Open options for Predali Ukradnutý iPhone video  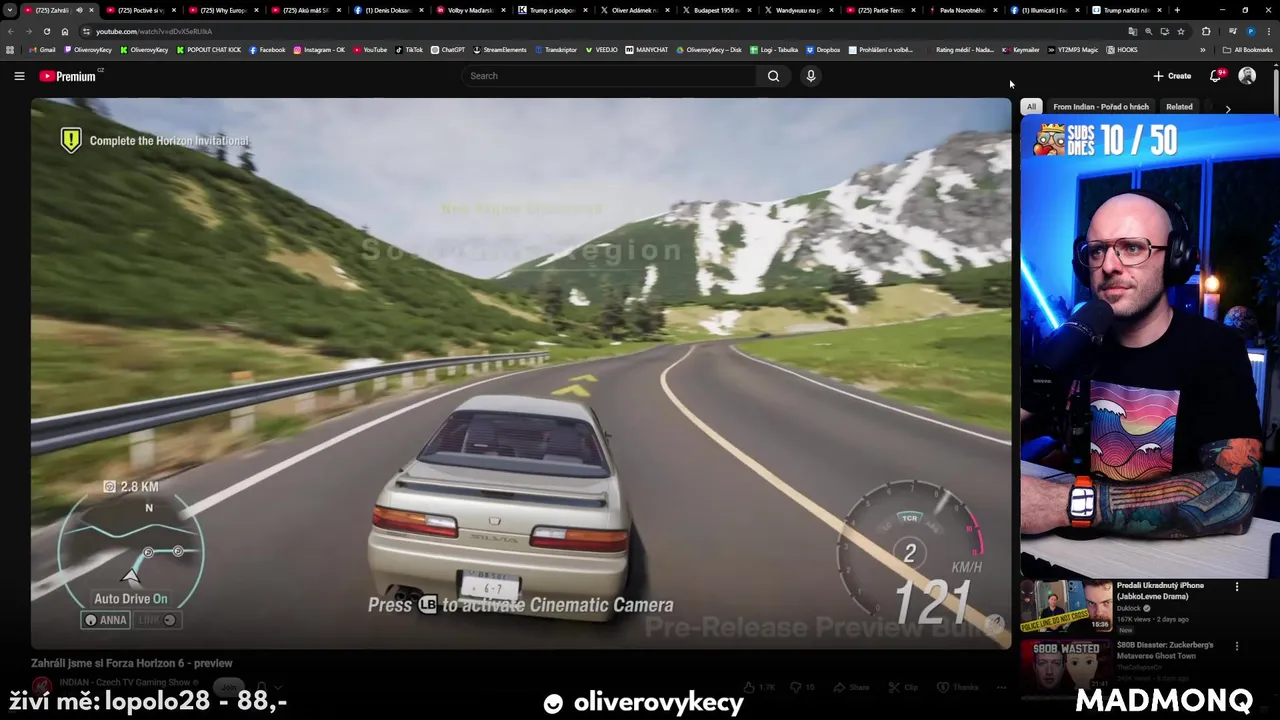tap(1237, 588)
